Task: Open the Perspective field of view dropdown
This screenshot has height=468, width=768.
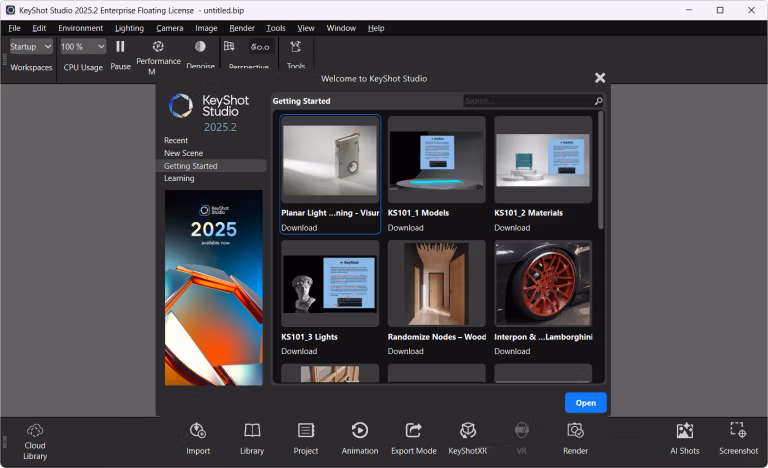Action: point(260,47)
